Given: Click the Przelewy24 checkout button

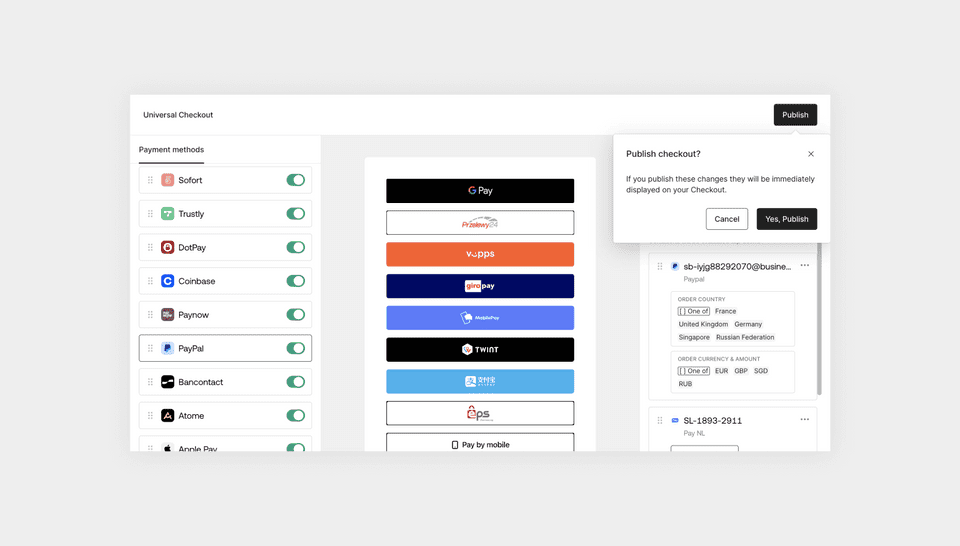Looking at the screenshot, I should pyautogui.click(x=480, y=223).
